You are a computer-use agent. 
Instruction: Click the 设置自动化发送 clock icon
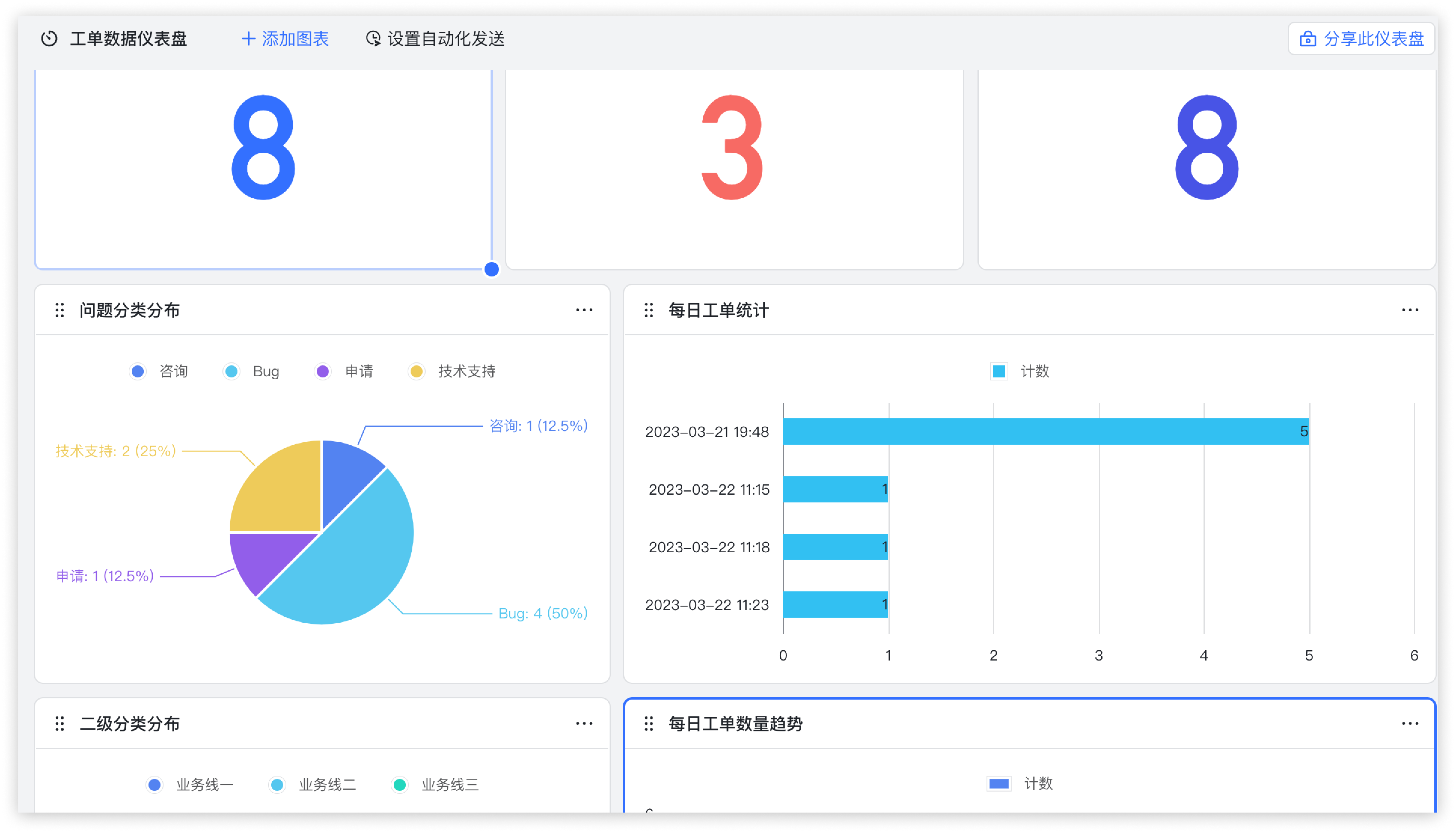coord(373,39)
